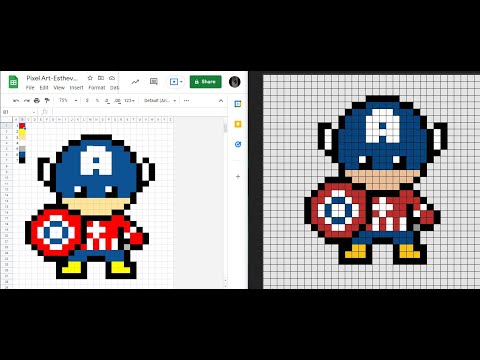Screen dimensions: 480x360
Task: Open the Calendar side panel icon
Action: coord(238,104)
